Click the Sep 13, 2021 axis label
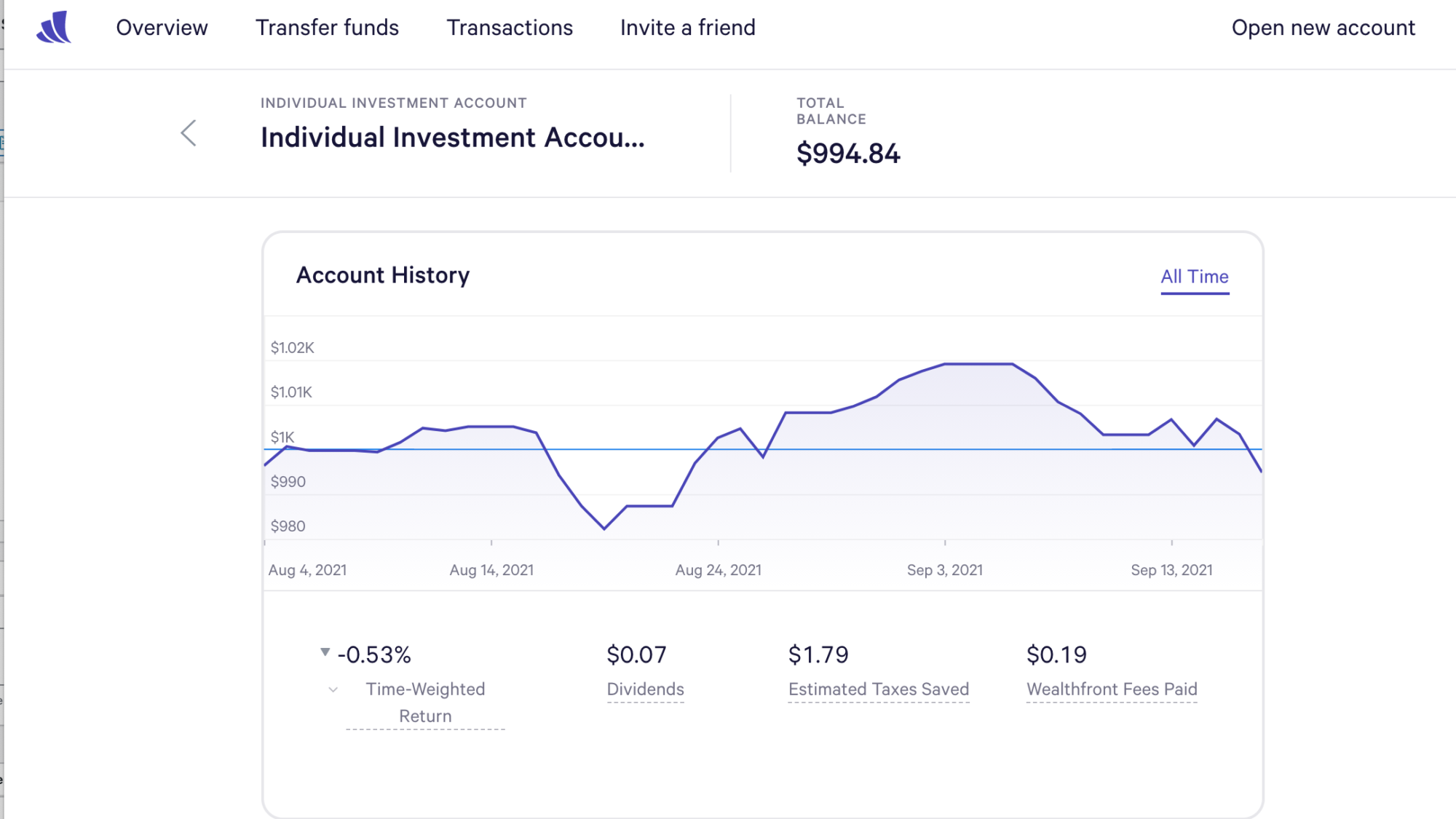 [x=1171, y=570]
